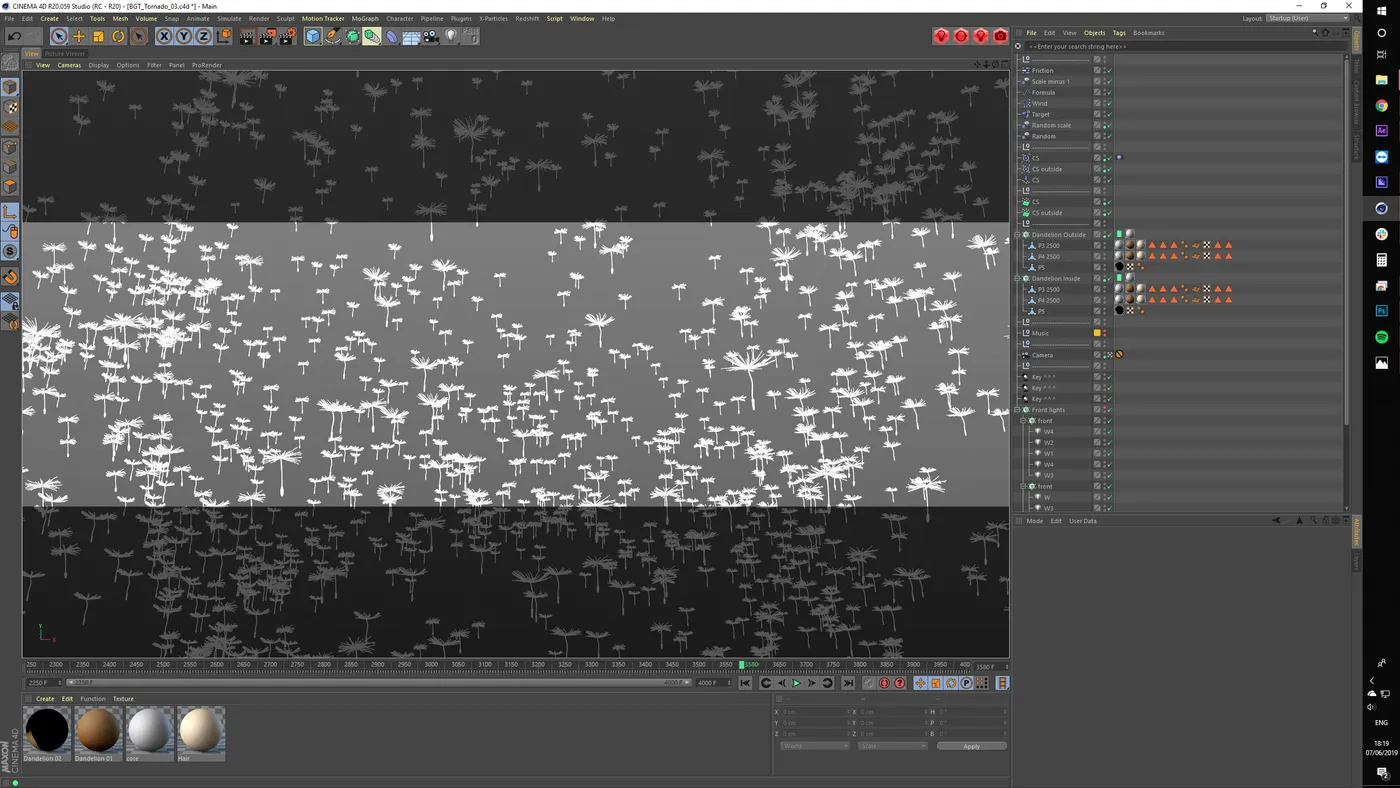The image size is (1400, 788).
Task: Toggle the Y axis lock icon
Action: (x=184, y=36)
